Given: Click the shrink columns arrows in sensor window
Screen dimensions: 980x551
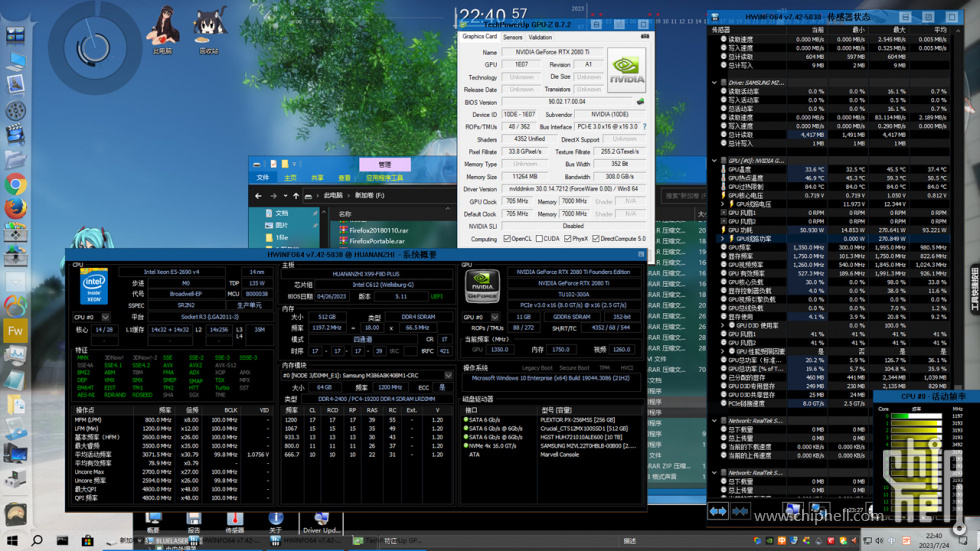Looking at the screenshot, I should (x=740, y=511).
